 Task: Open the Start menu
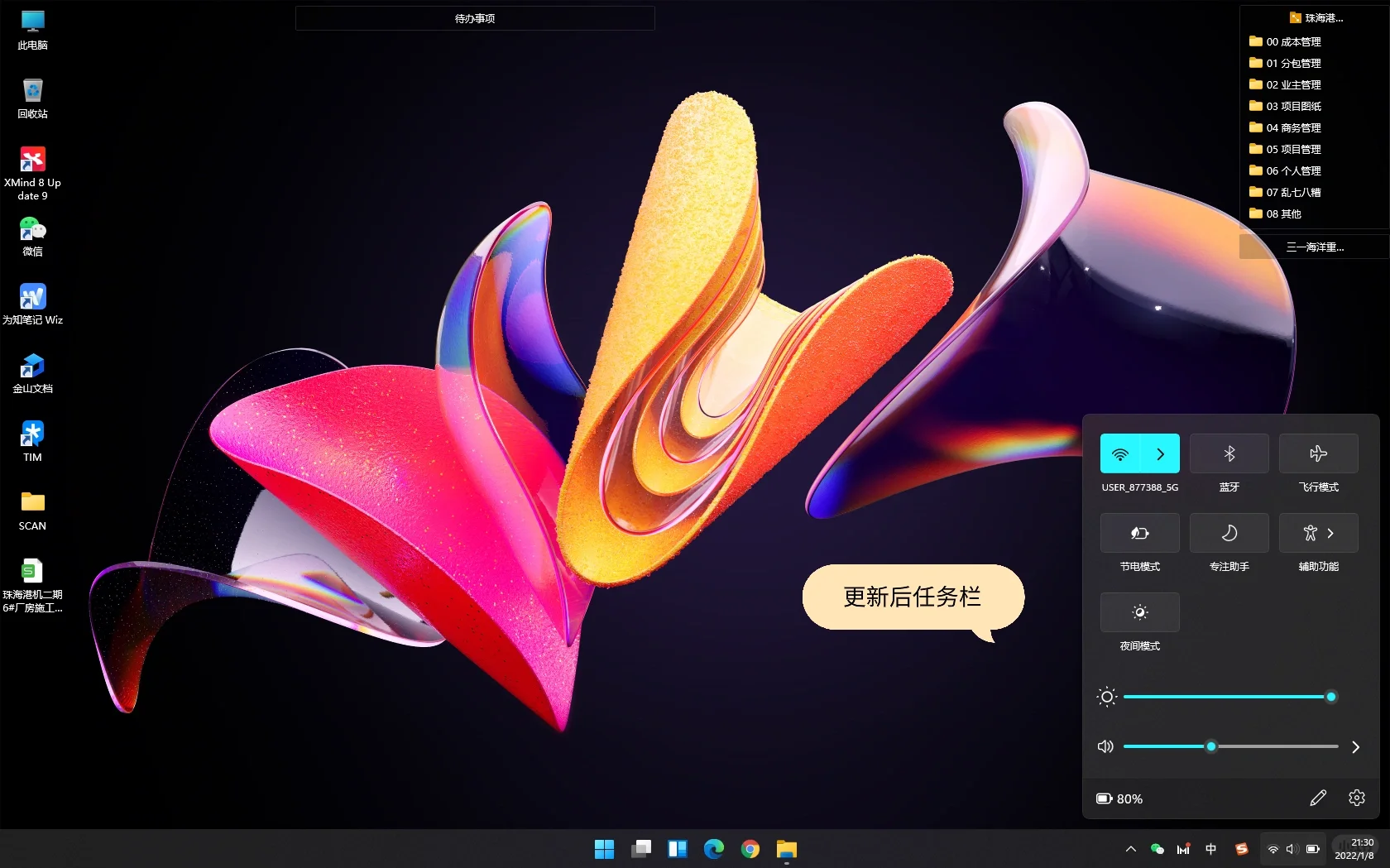(604, 849)
